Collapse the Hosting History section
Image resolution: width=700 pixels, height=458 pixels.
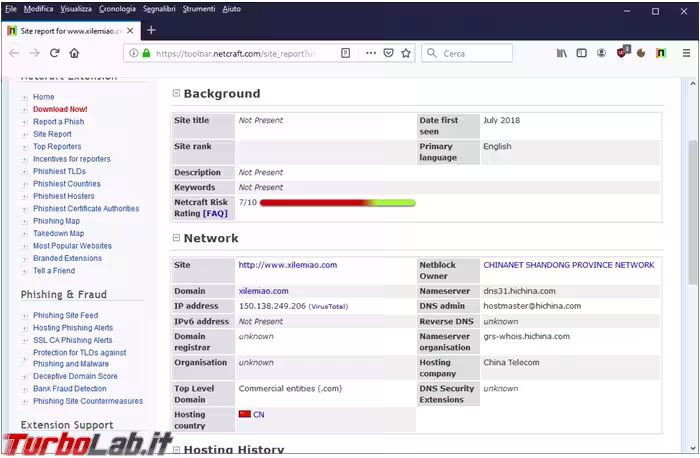(x=176, y=450)
